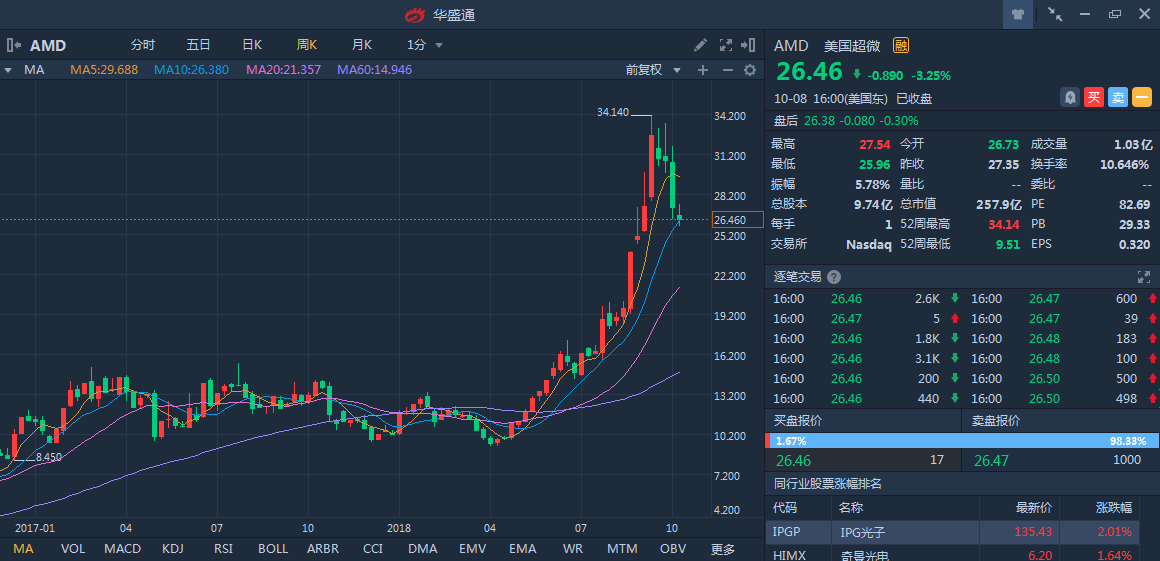Sort by 涨跌幅 column header
The width and height of the screenshot is (1160, 561).
[1113, 508]
